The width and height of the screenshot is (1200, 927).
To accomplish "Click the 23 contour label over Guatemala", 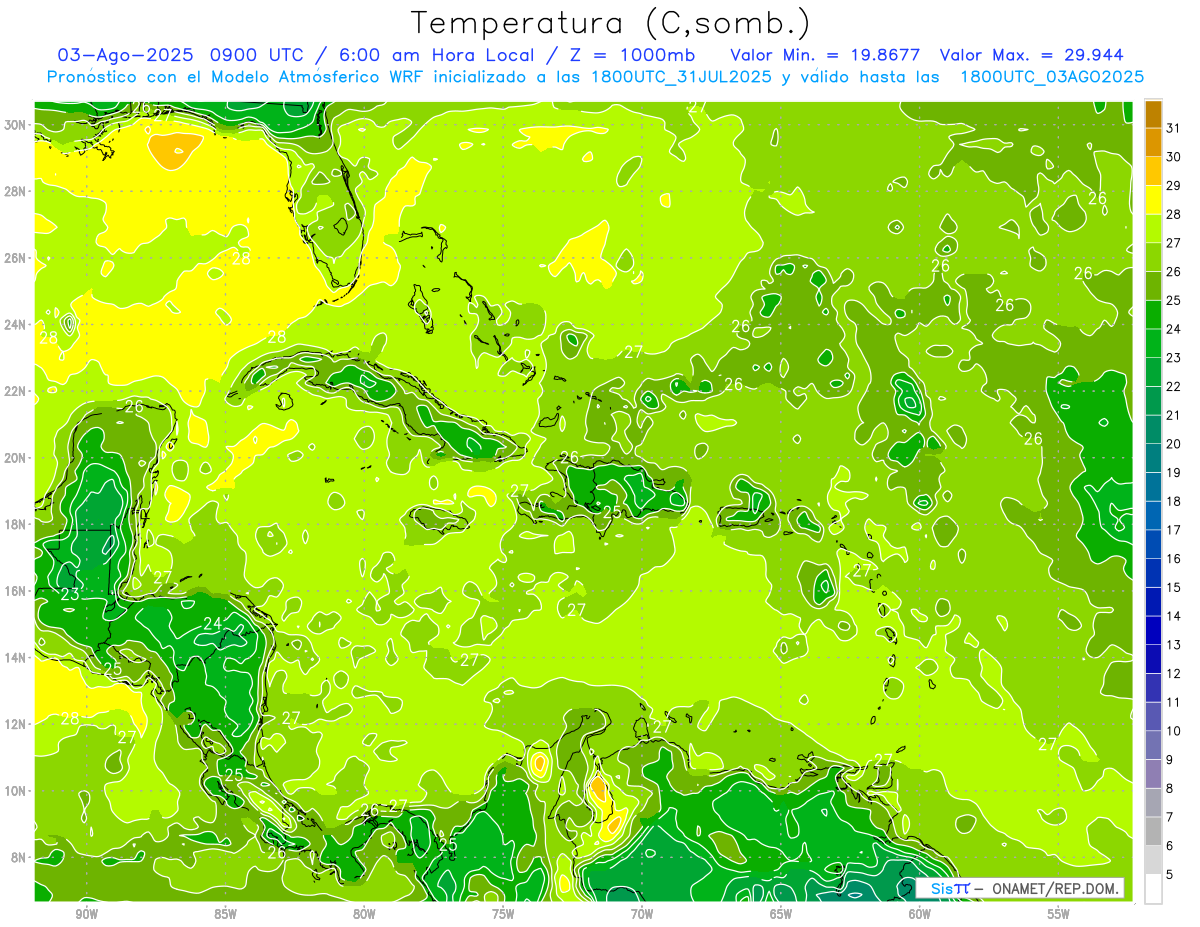I will point(70,594).
